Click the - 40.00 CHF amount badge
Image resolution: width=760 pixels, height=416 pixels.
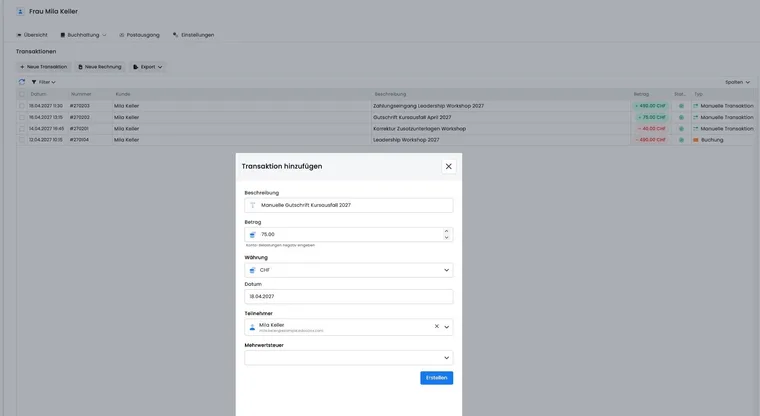pyautogui.click(x=651, y=128)
